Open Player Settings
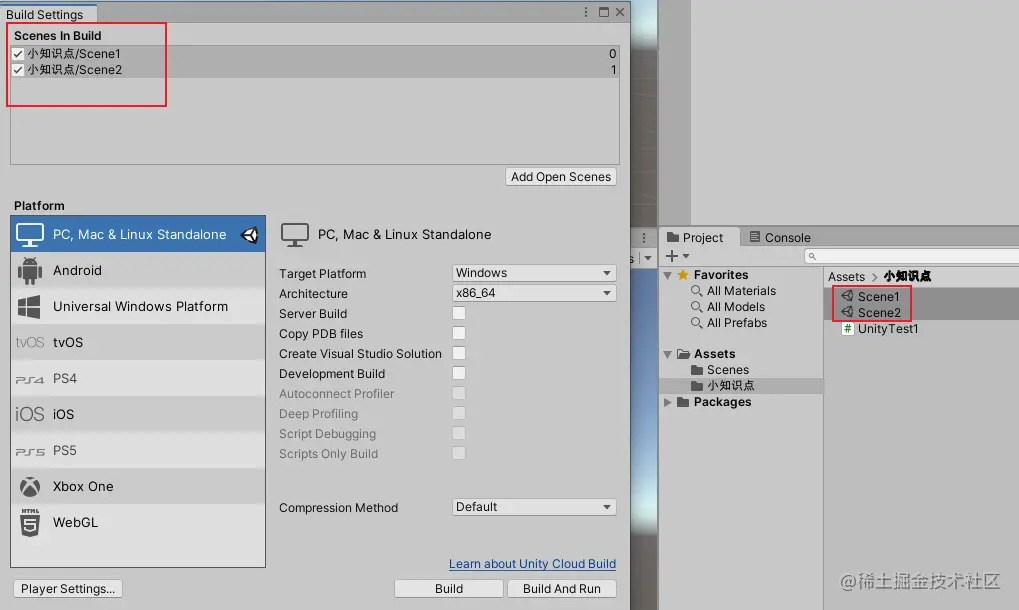Viewport: 1019px width, 610px height. click(68, 589)
